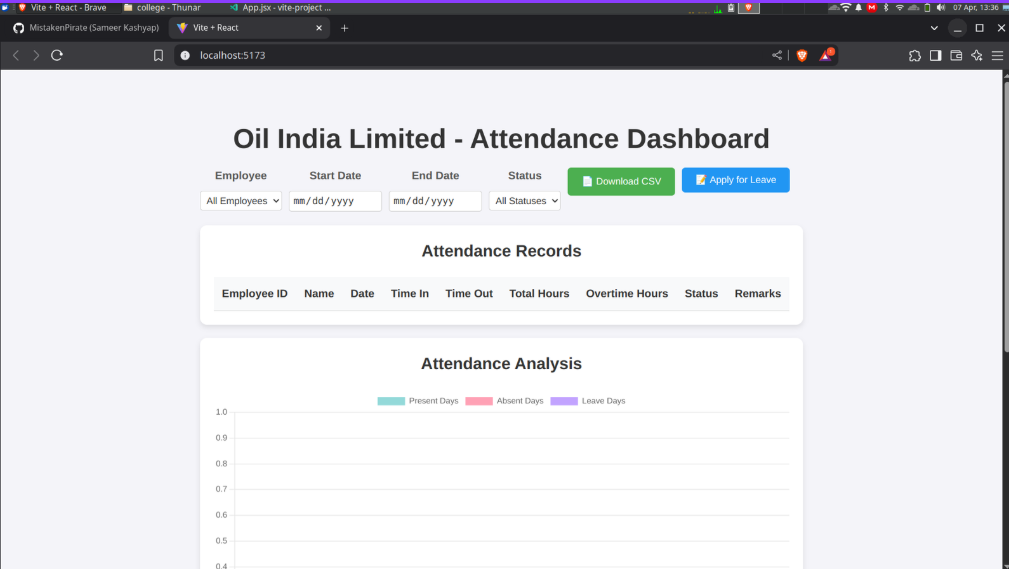Click the bell notification tray icon
1009x569 pixels.
pyautogui.click(x=858, y=8)
